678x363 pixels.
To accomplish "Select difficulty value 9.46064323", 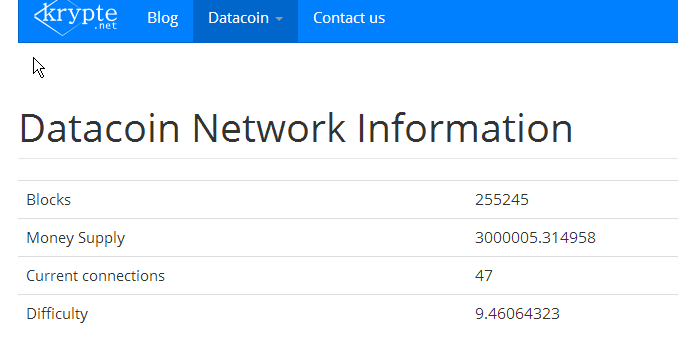I will point(517,314).
